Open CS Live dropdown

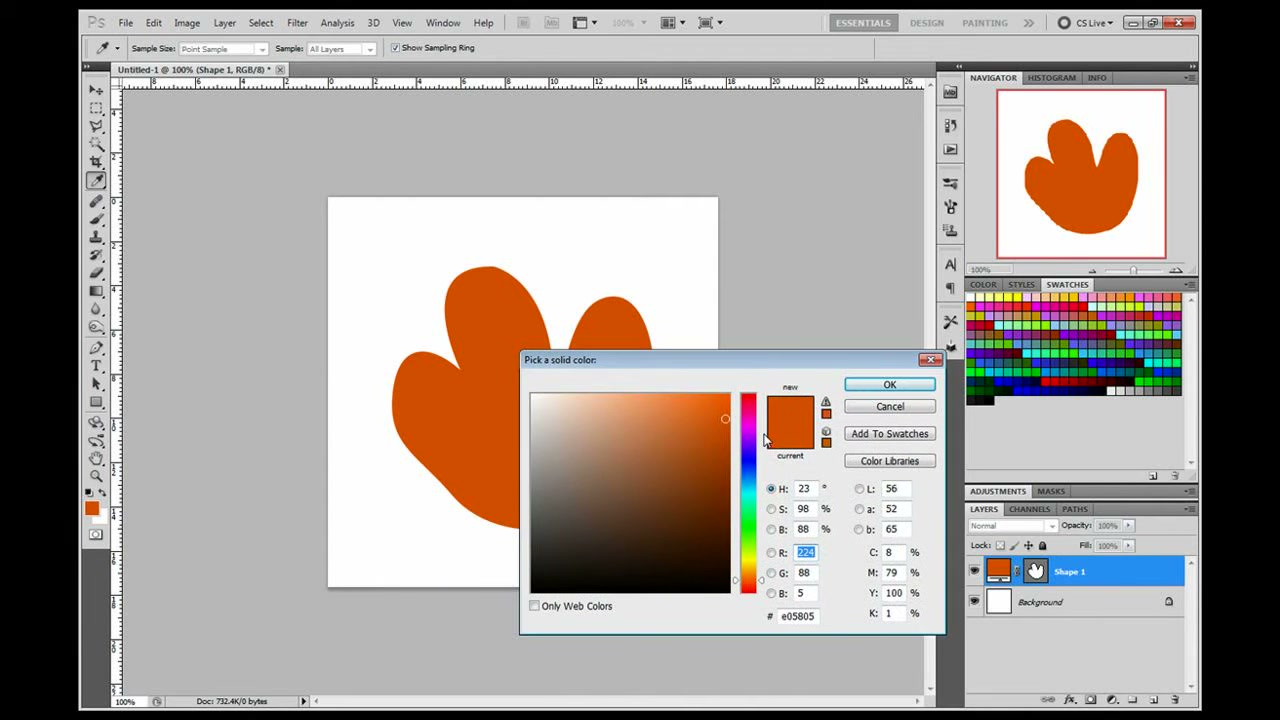pyautogui.click(x=1085, y=23)
